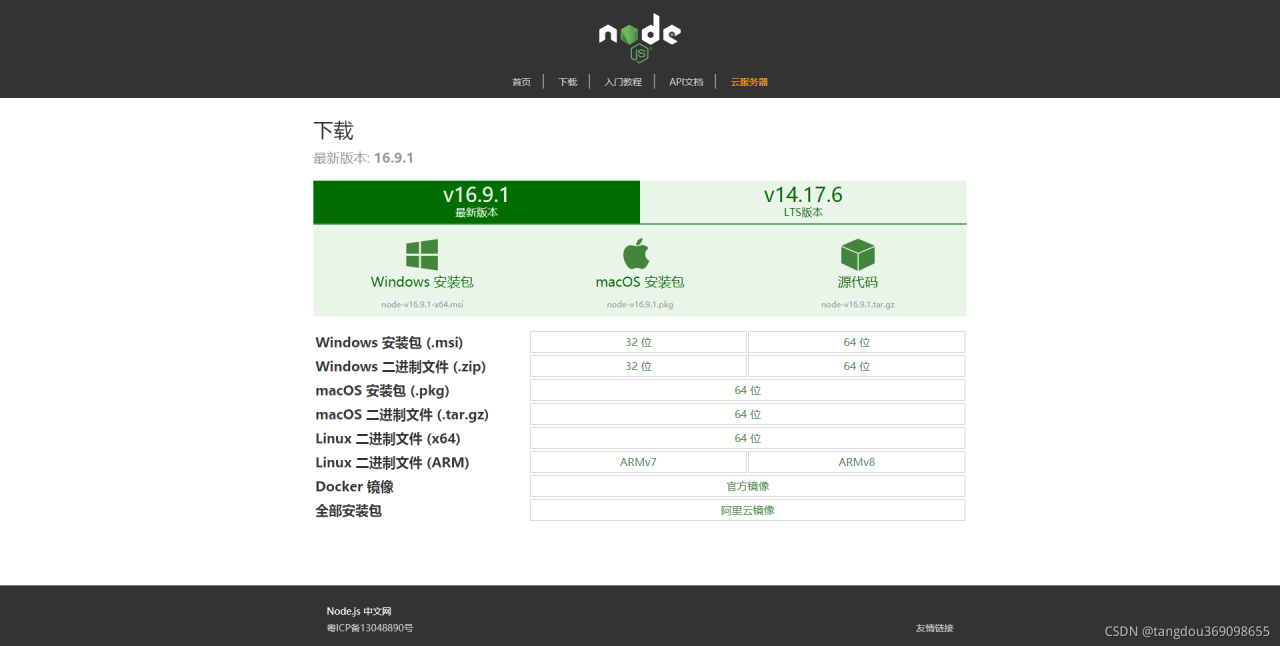Download Windows 安装包 link
This screenshot has height=646, width=1280.
tap(422, 282)
